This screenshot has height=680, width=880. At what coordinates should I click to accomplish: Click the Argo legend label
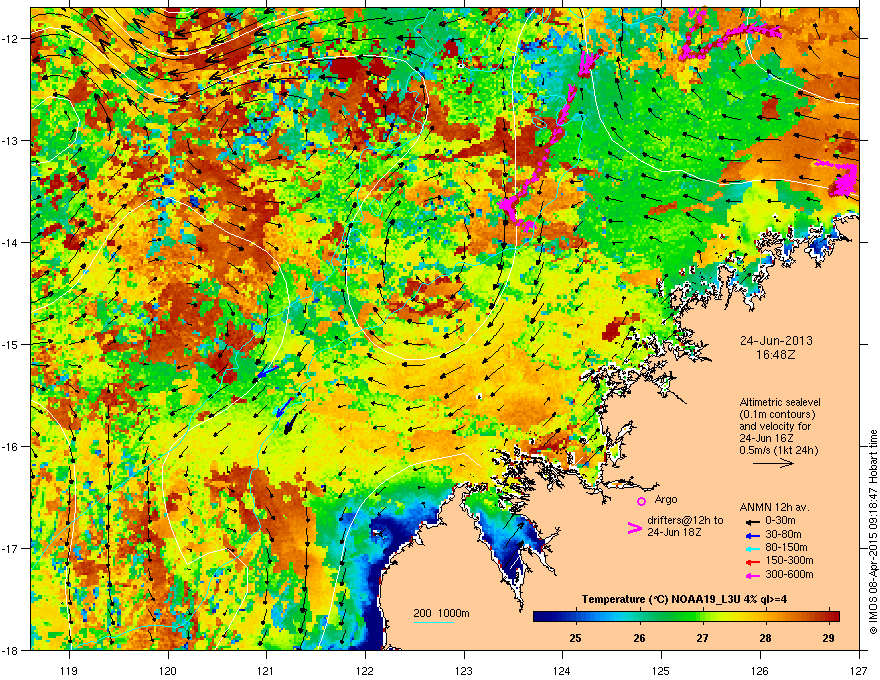click(x=666, y=499)
